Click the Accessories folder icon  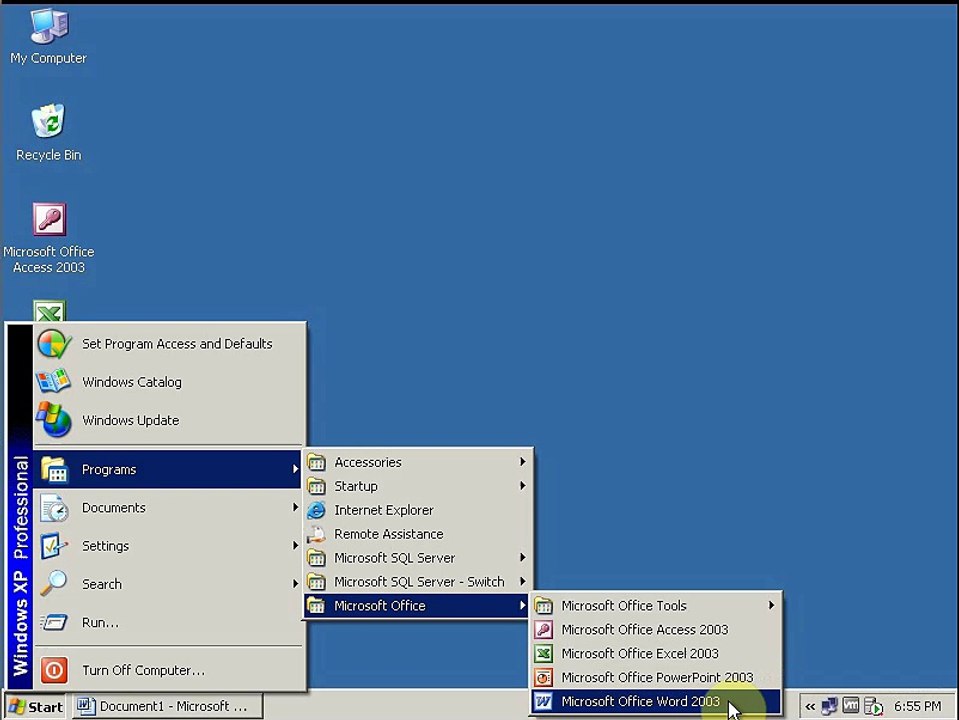pyautogui.click(x=316, y=462)
